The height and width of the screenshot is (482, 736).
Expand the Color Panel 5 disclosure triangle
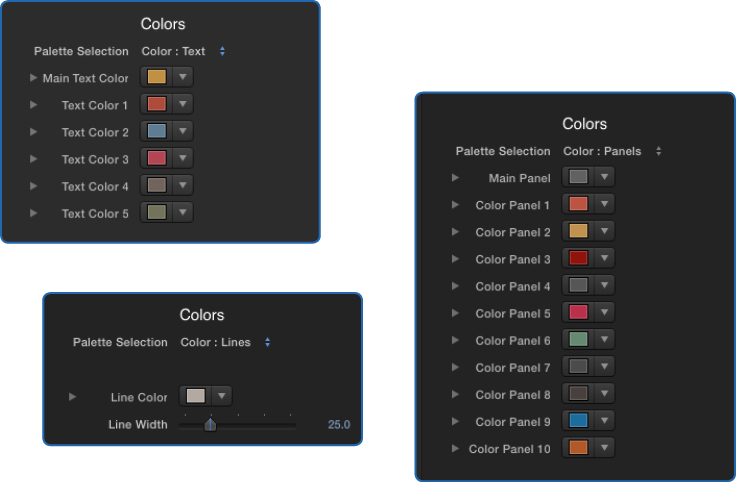(455, 313)
